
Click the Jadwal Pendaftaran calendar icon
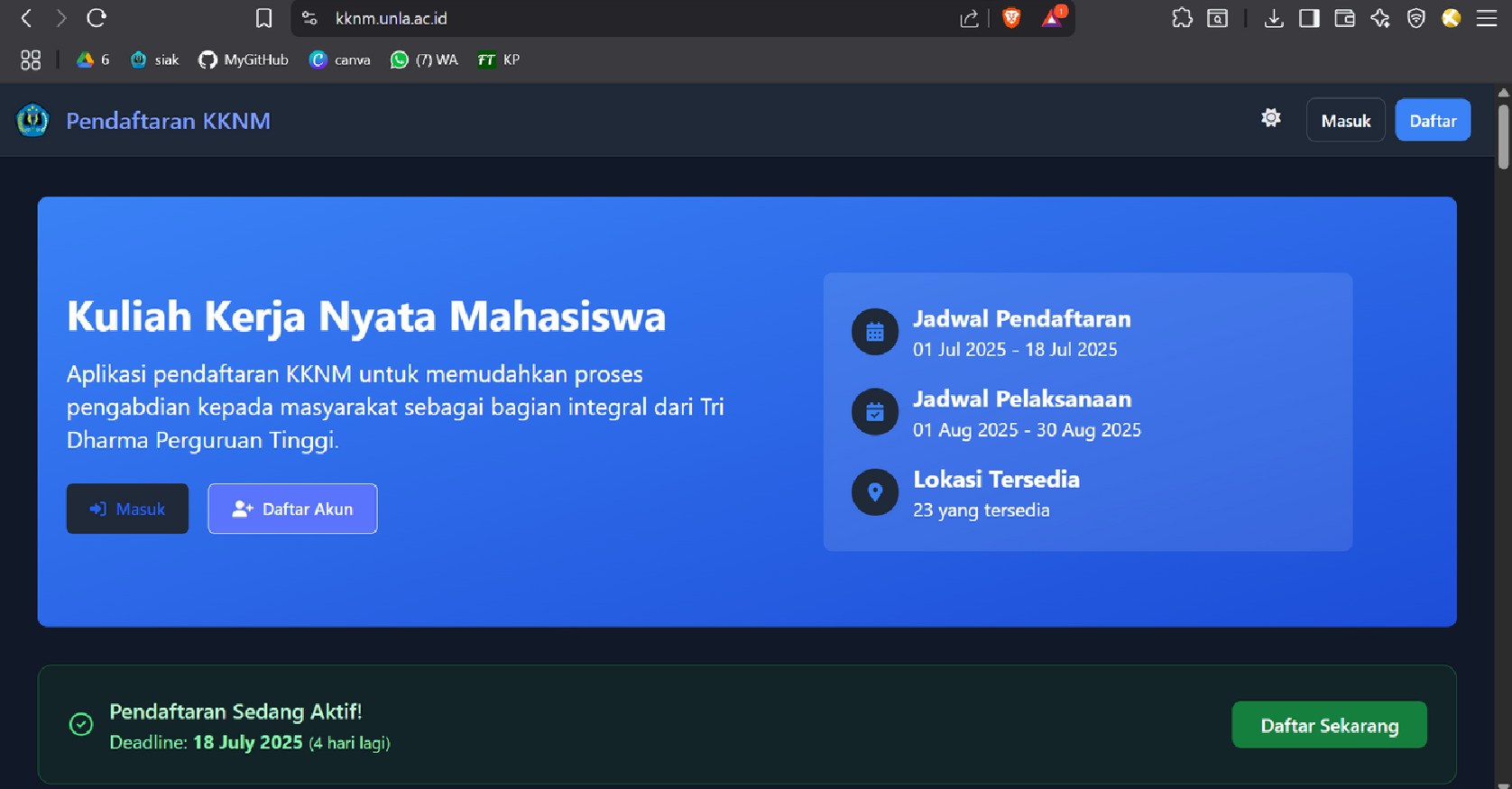point(875,332)
